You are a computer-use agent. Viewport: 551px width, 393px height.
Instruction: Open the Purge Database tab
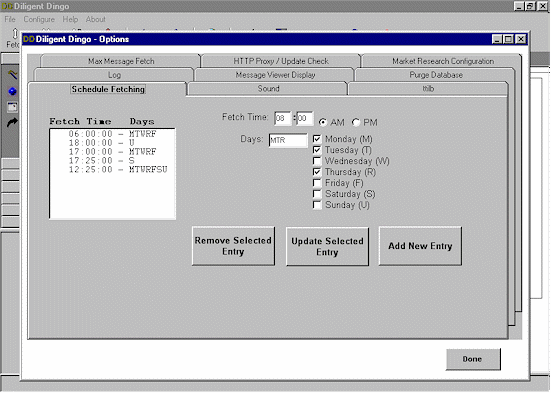(x=435, y=75)
